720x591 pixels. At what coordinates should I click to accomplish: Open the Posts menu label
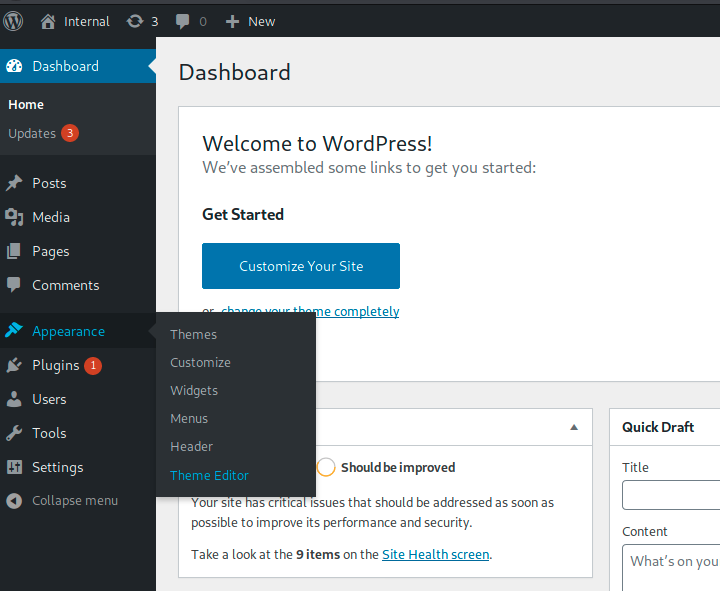click(49, 183)
